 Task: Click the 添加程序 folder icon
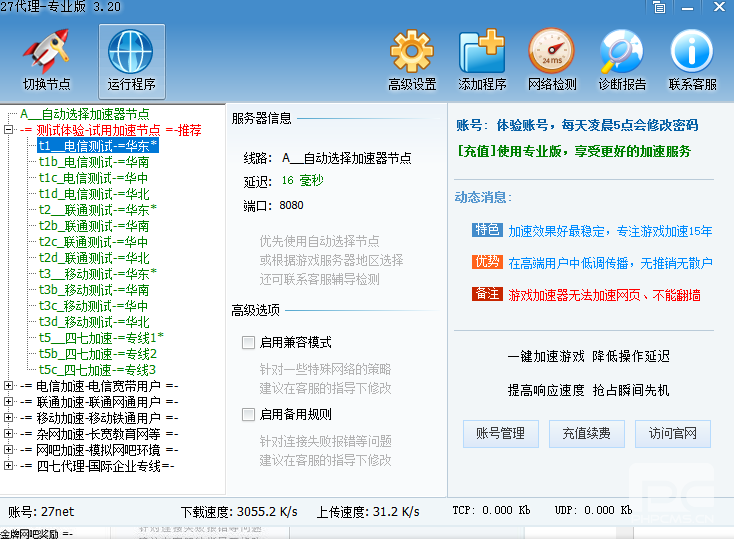pyautogui.click(x=481, y=52)
